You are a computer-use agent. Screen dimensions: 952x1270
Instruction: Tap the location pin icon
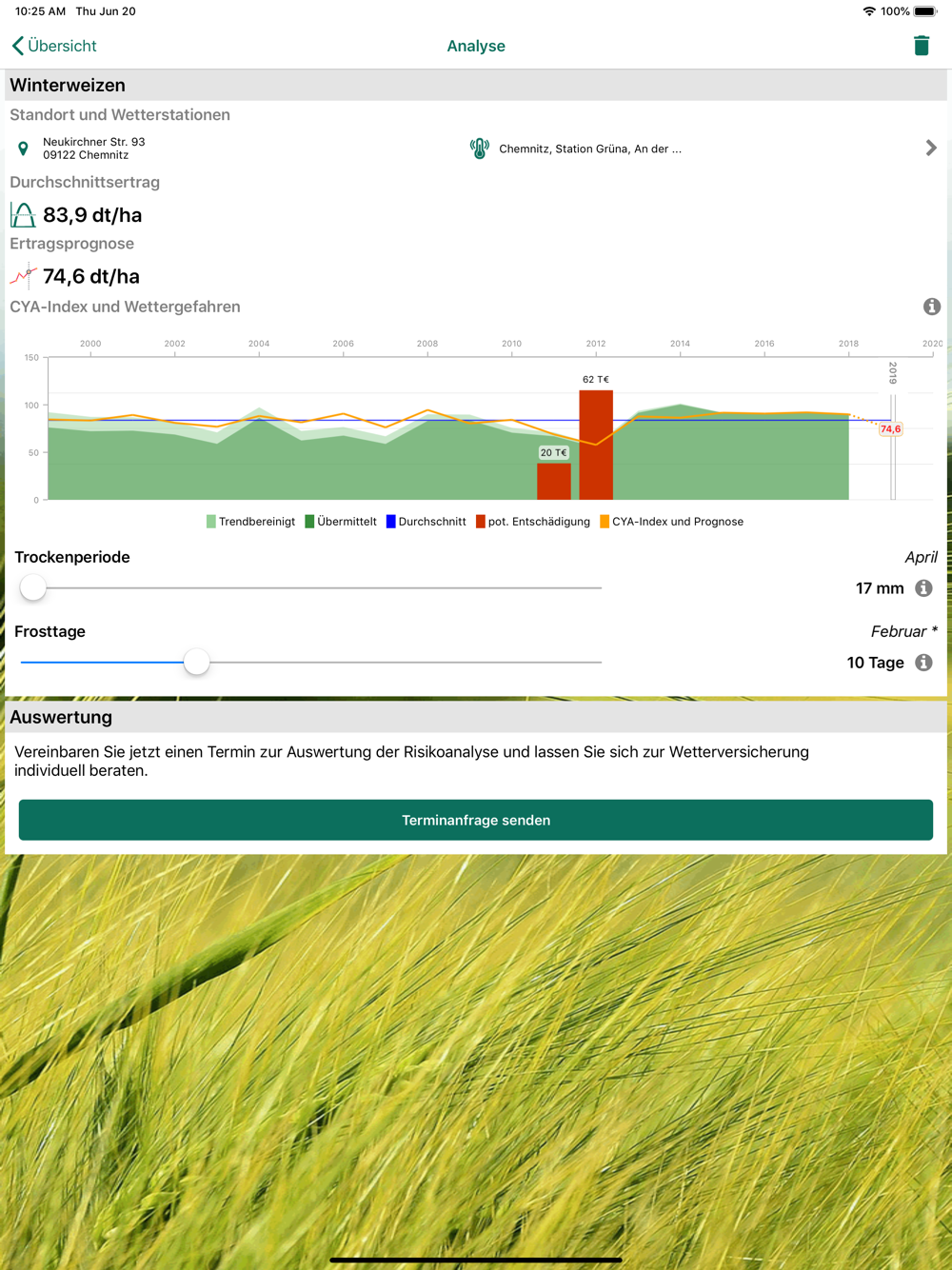coord(23,149)
